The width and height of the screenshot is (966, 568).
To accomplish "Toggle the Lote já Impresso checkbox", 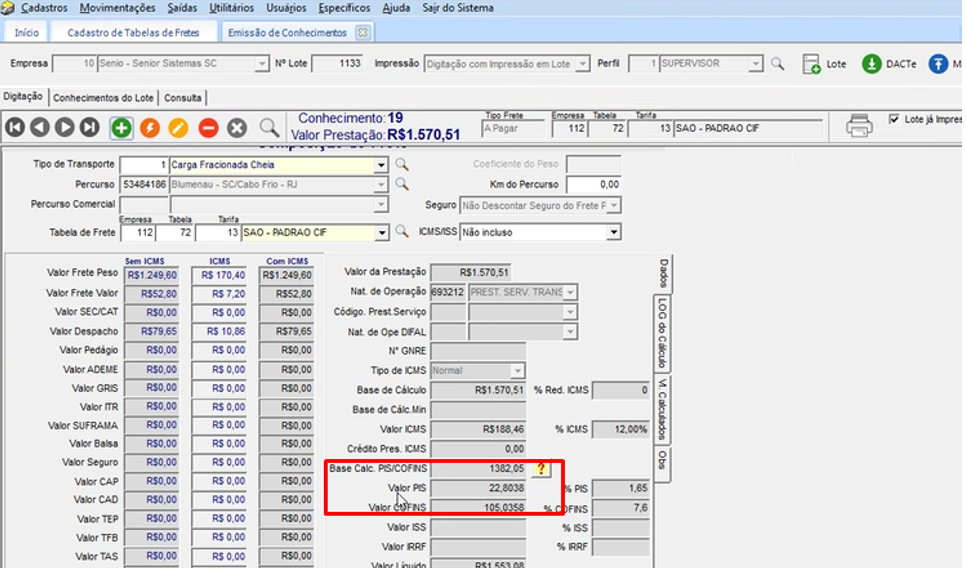I will [x=894, y=119].
